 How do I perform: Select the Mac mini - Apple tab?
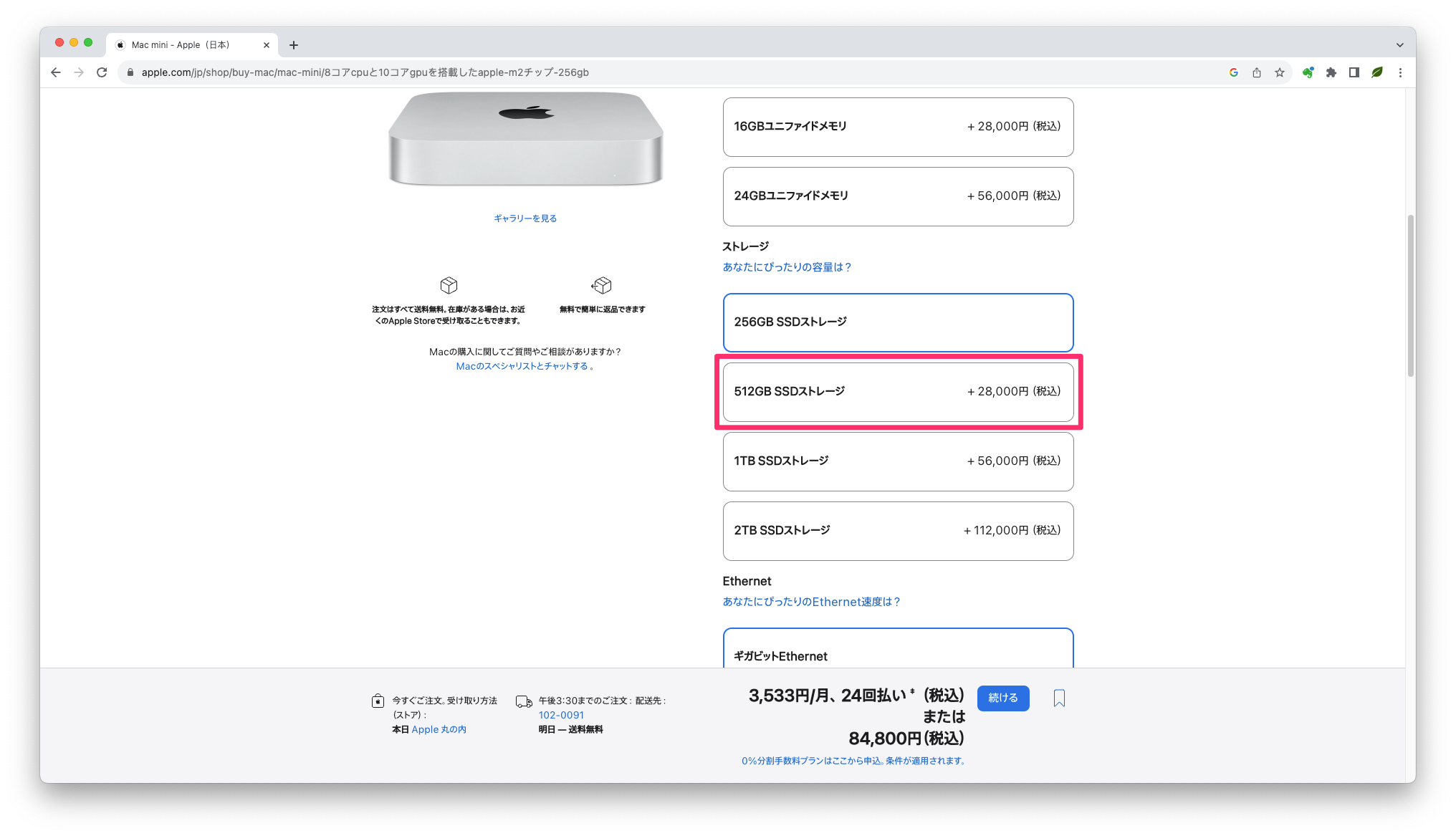[x=192, y=45]
